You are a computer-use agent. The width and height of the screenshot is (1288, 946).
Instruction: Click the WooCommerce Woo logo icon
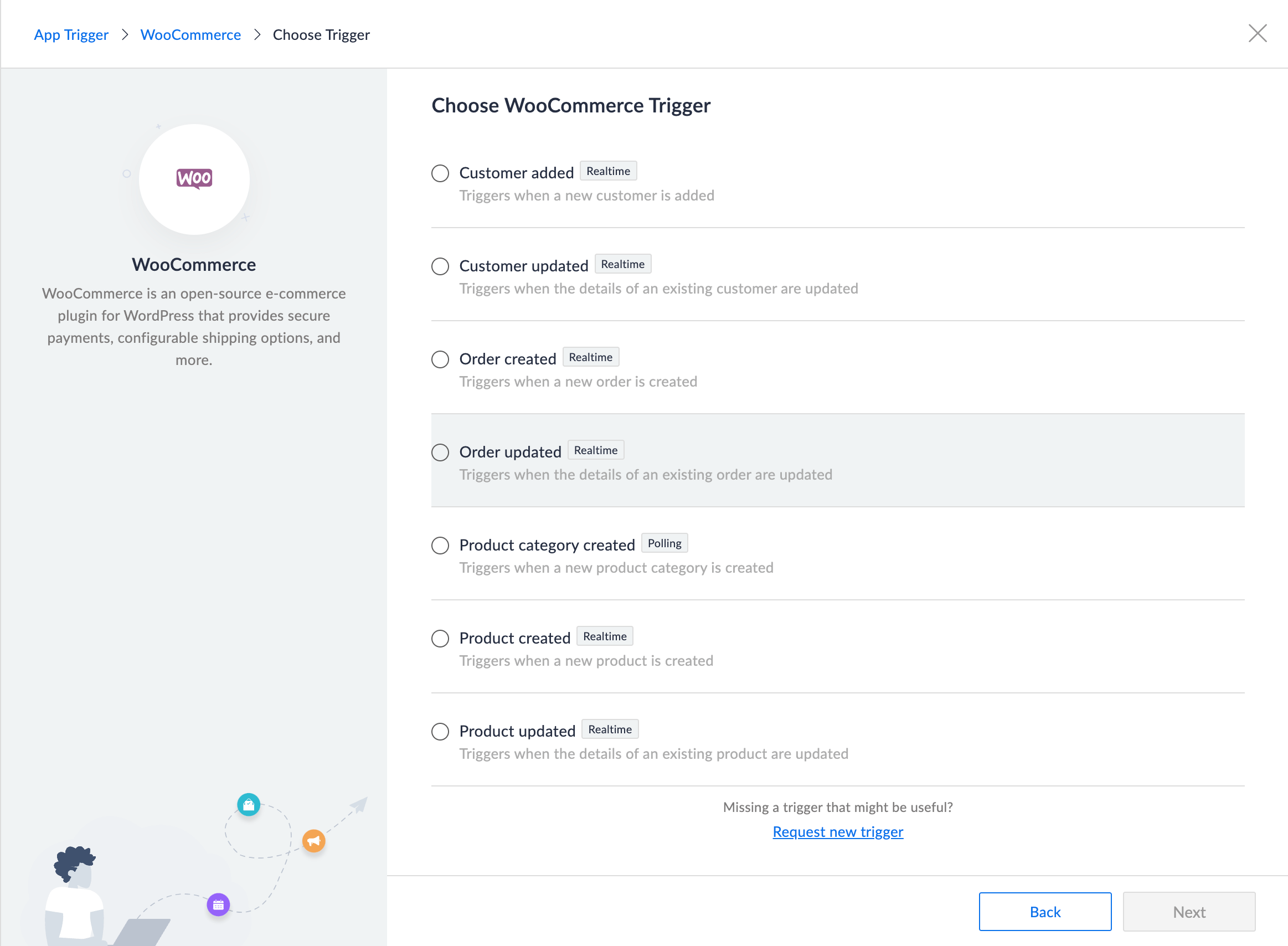pos(194,179)
